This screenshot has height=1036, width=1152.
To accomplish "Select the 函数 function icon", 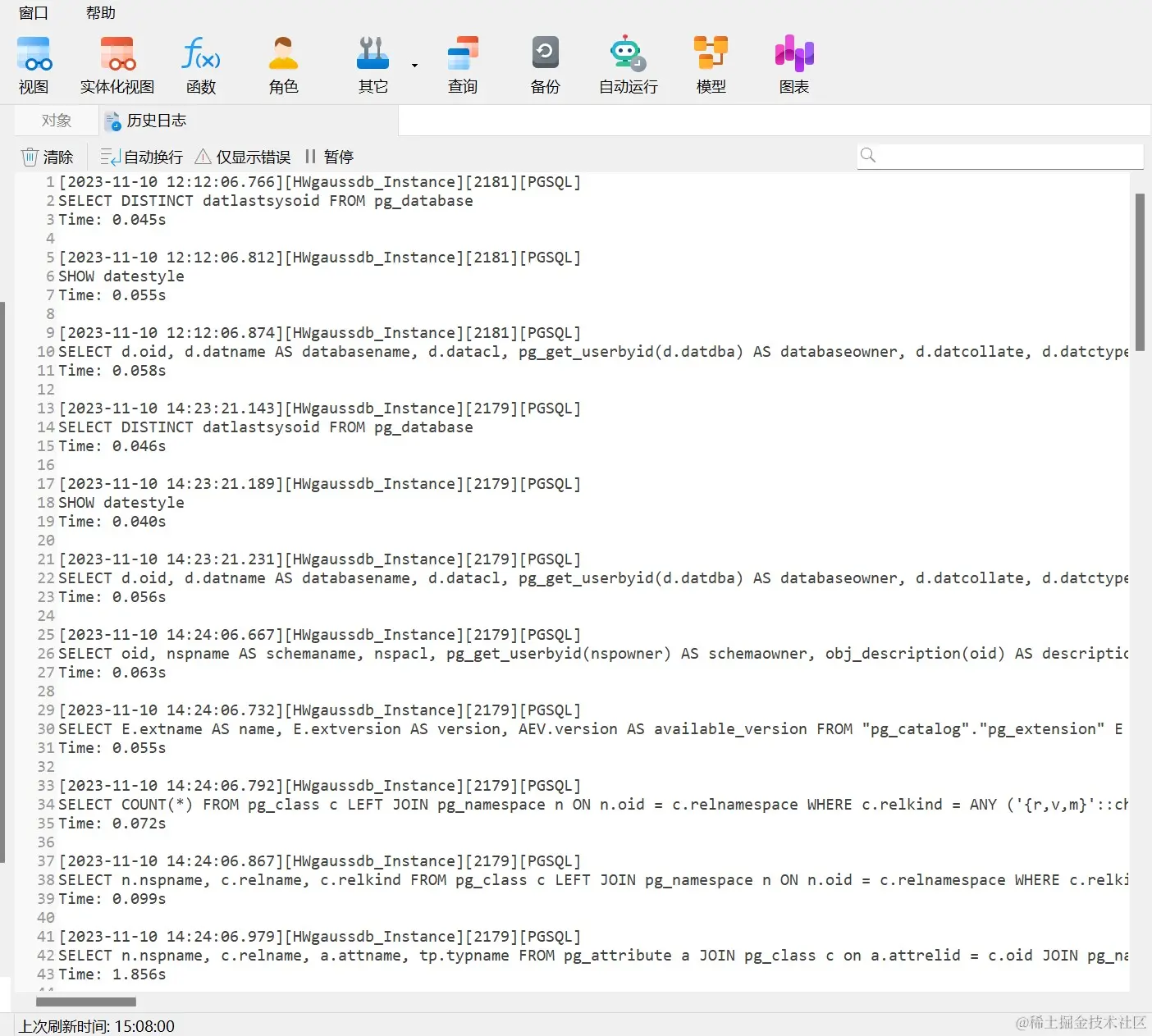I will point(201,65).
